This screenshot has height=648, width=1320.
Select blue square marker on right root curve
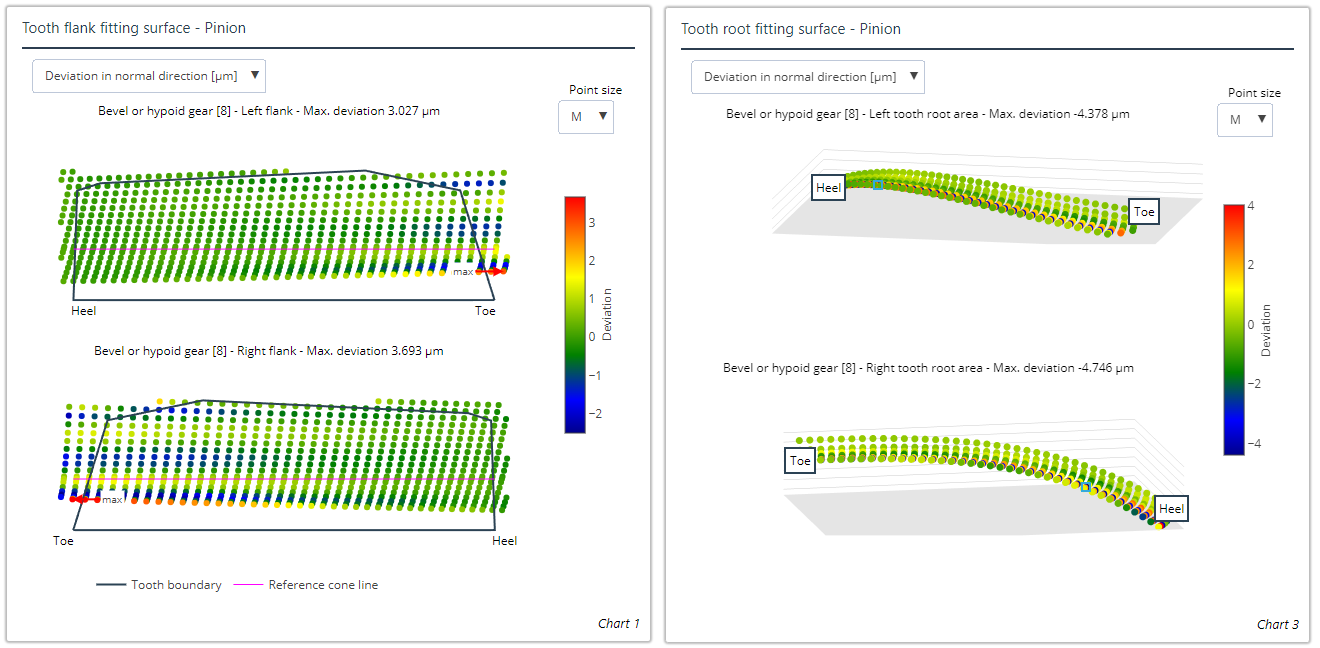tap(1085, 487)
